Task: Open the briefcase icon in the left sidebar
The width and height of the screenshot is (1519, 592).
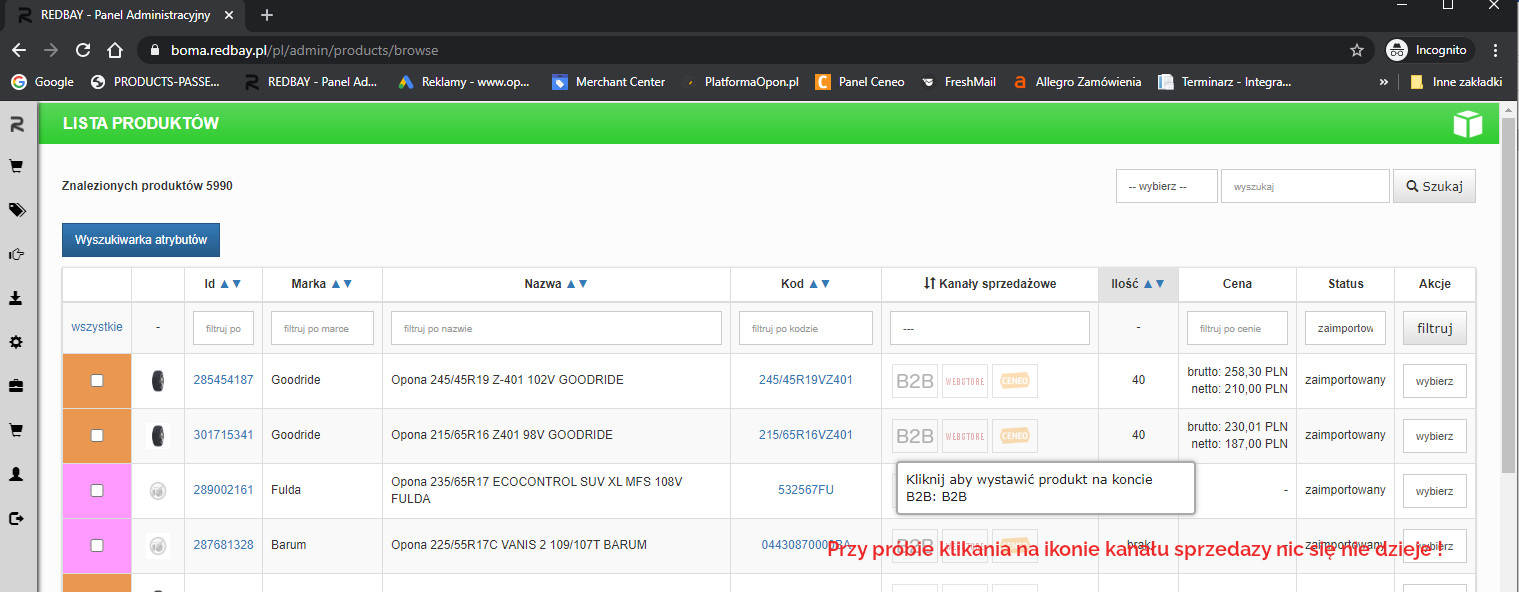Action: 17,386
